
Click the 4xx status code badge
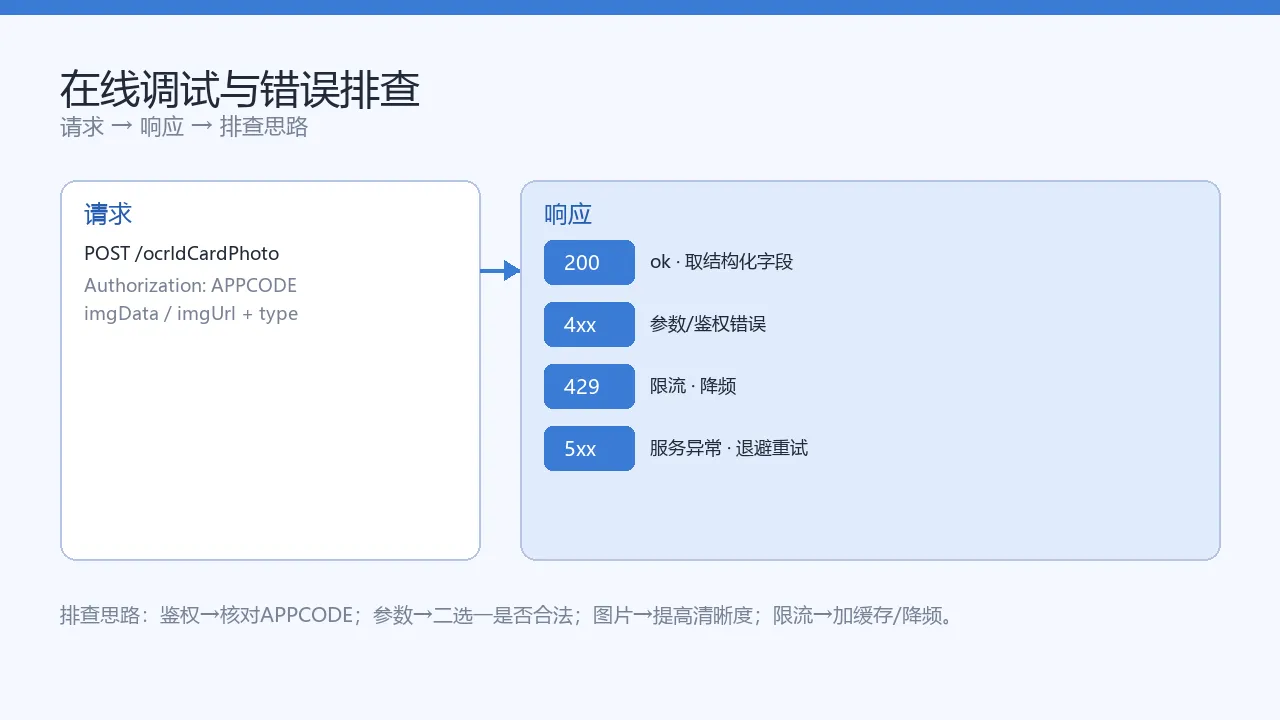pyautogui.click(x=589, y=324)
